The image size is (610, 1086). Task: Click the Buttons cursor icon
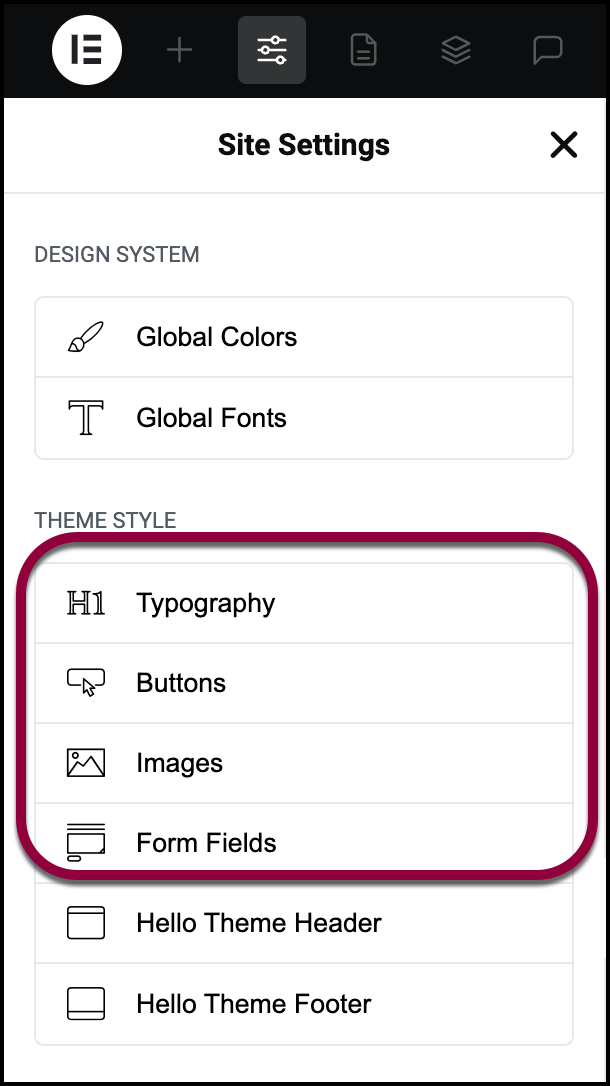click(x=86, y=683)
